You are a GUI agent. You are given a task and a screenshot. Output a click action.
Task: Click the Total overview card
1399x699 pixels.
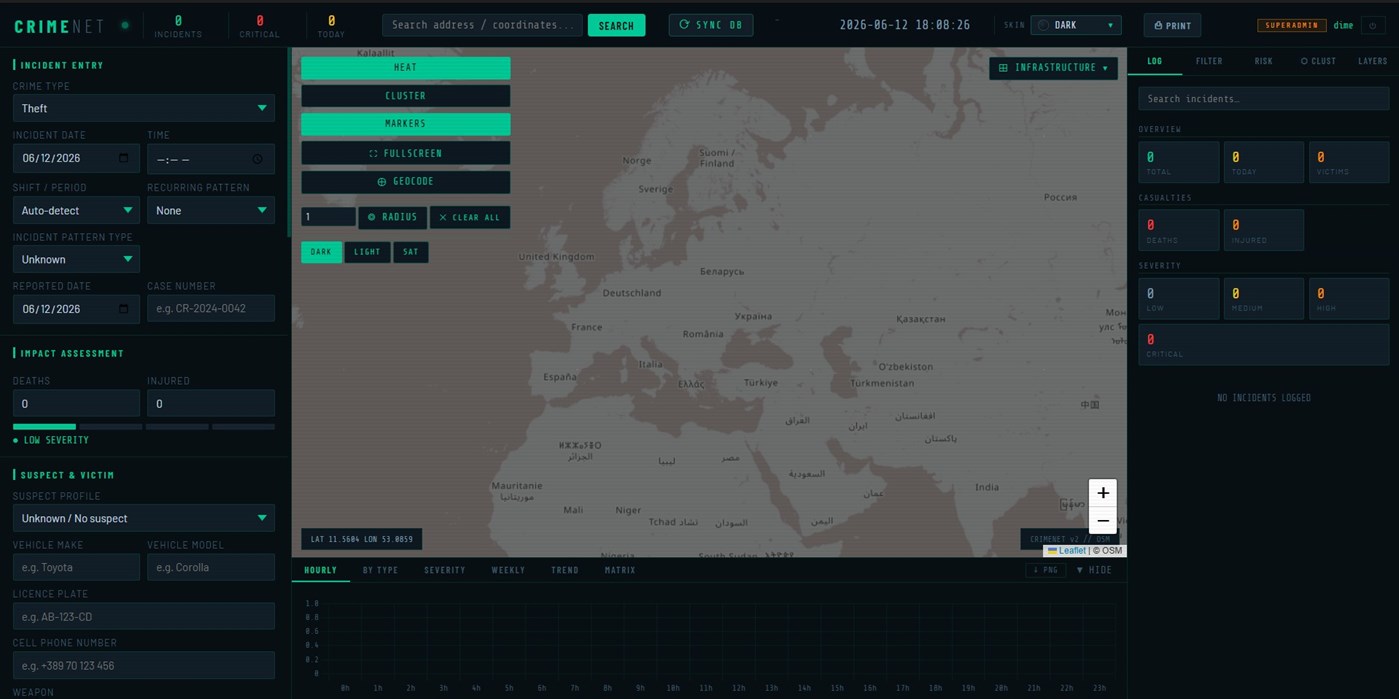click(1178, 162)
